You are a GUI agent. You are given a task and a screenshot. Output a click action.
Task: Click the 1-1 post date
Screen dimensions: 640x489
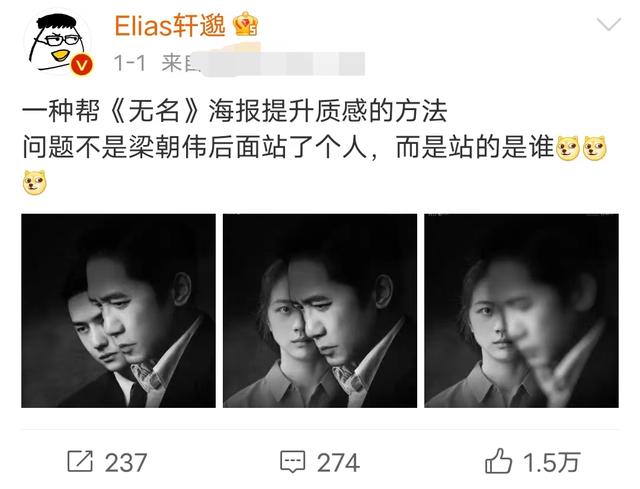coord(130,63)
